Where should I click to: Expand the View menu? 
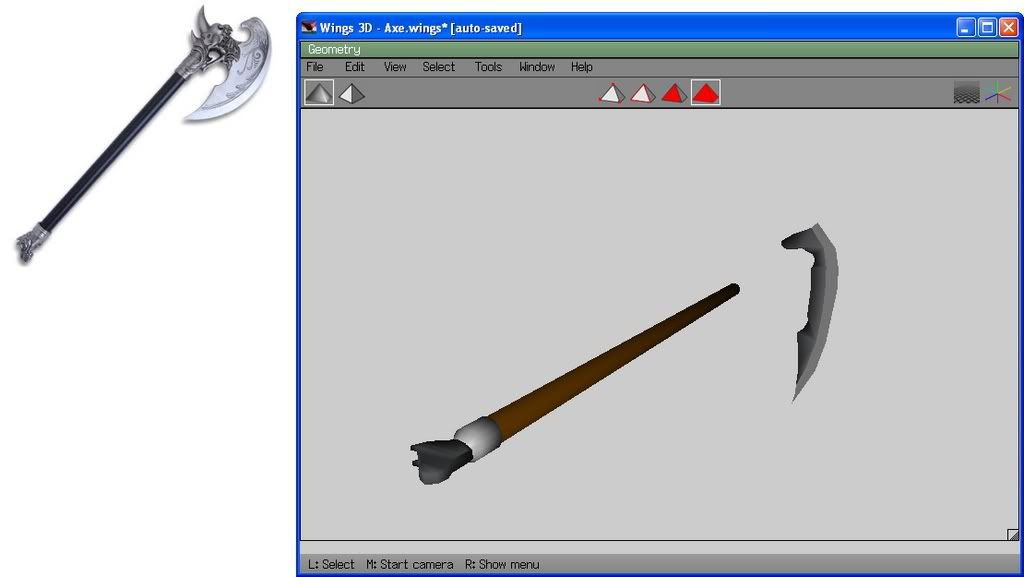tap(395, 67)
